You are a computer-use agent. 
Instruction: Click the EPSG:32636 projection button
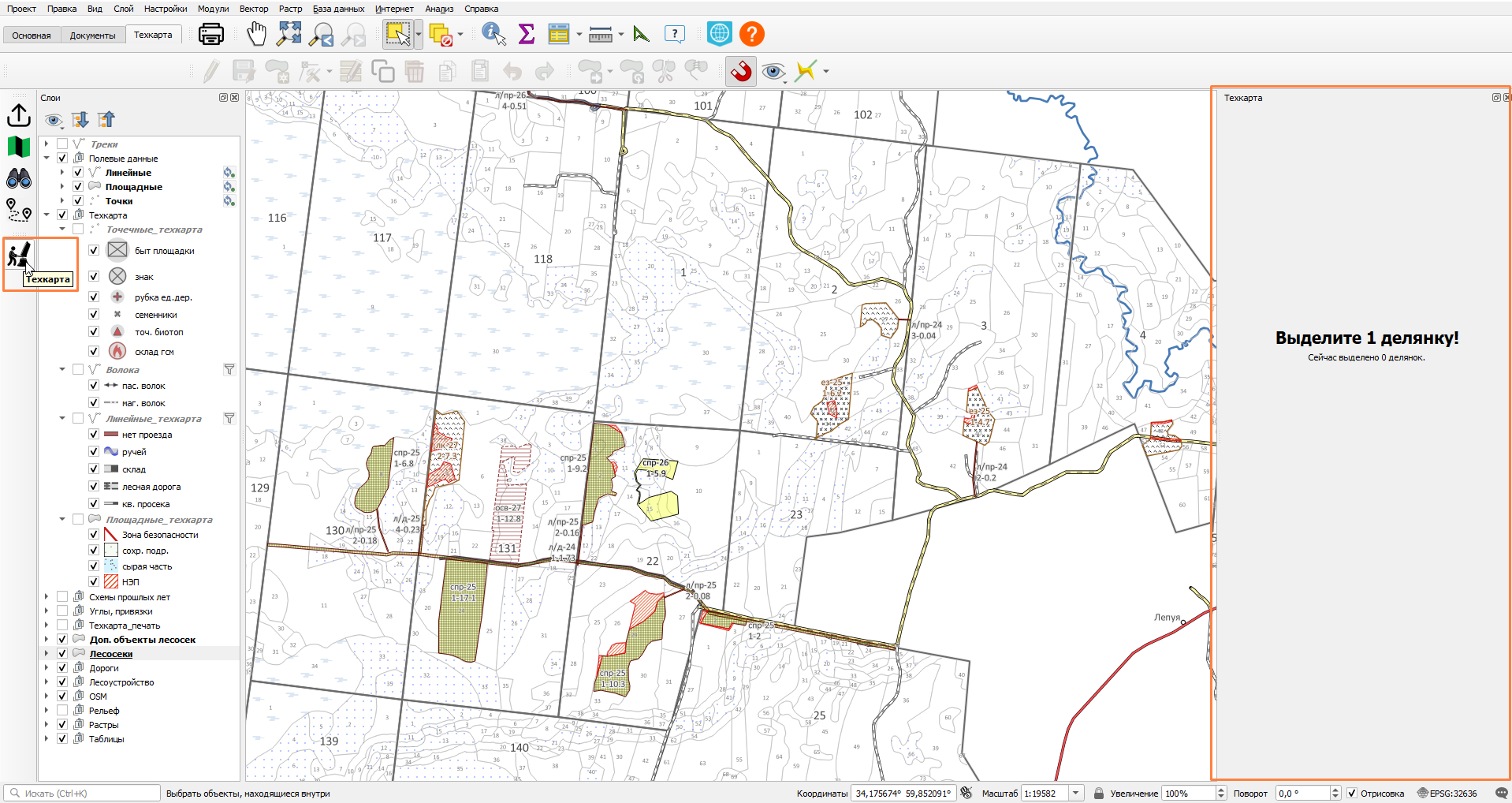(1447, 793)
